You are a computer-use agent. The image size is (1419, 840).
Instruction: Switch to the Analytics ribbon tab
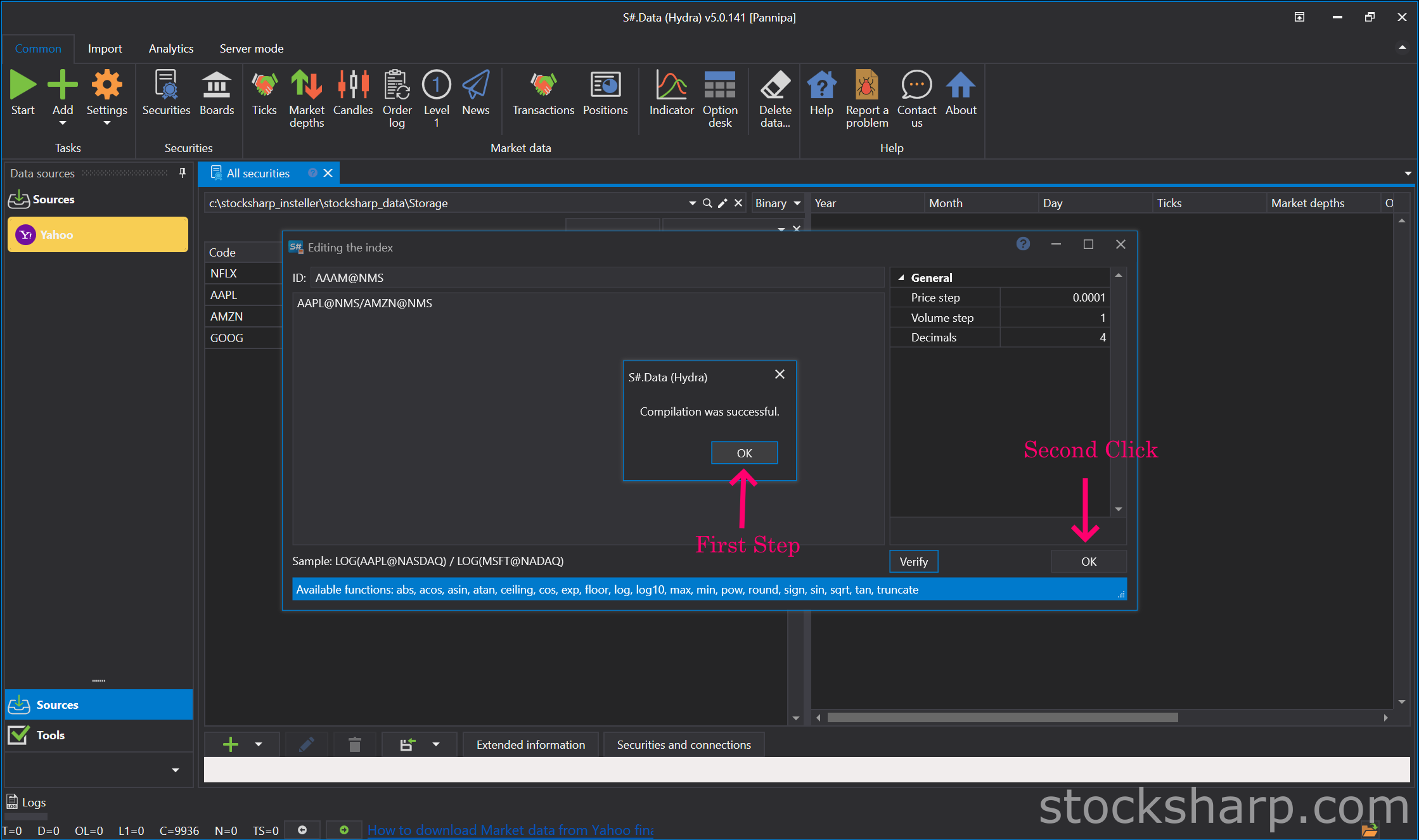(171, 49)
